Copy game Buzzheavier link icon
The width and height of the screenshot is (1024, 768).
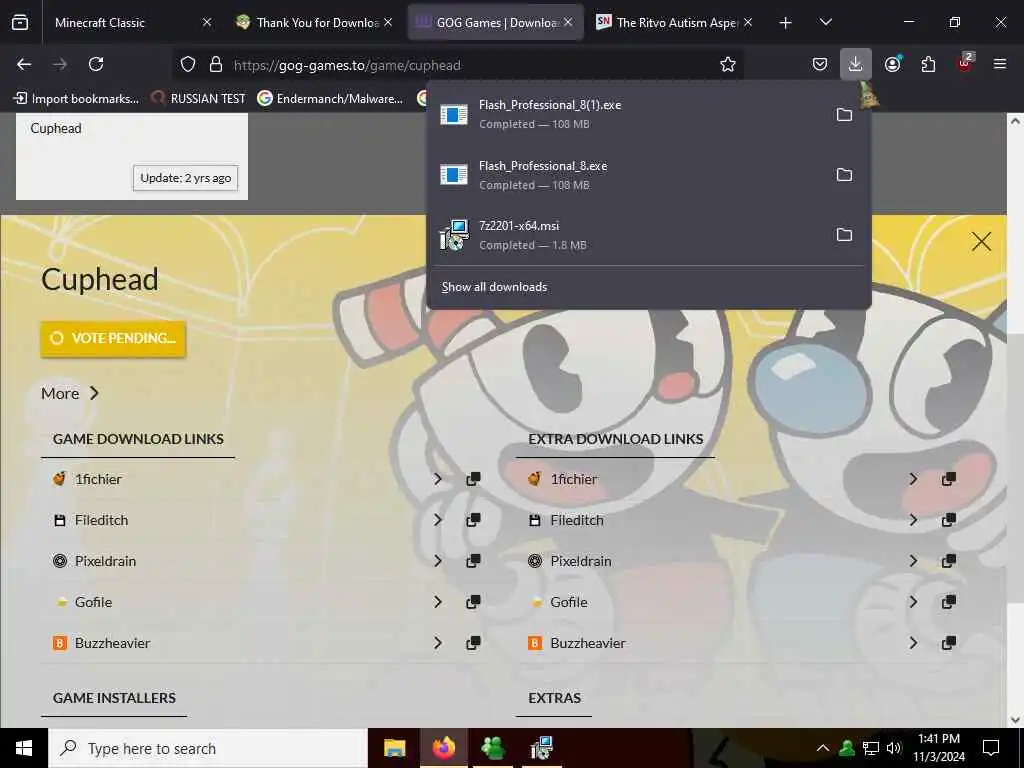tap(473, 643)
